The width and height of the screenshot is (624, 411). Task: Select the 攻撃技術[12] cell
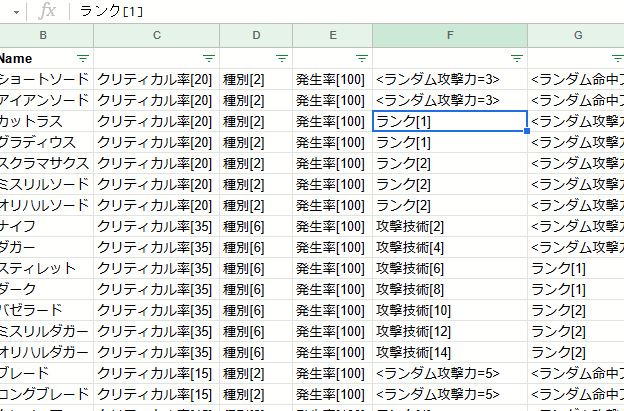click(450, 331)
